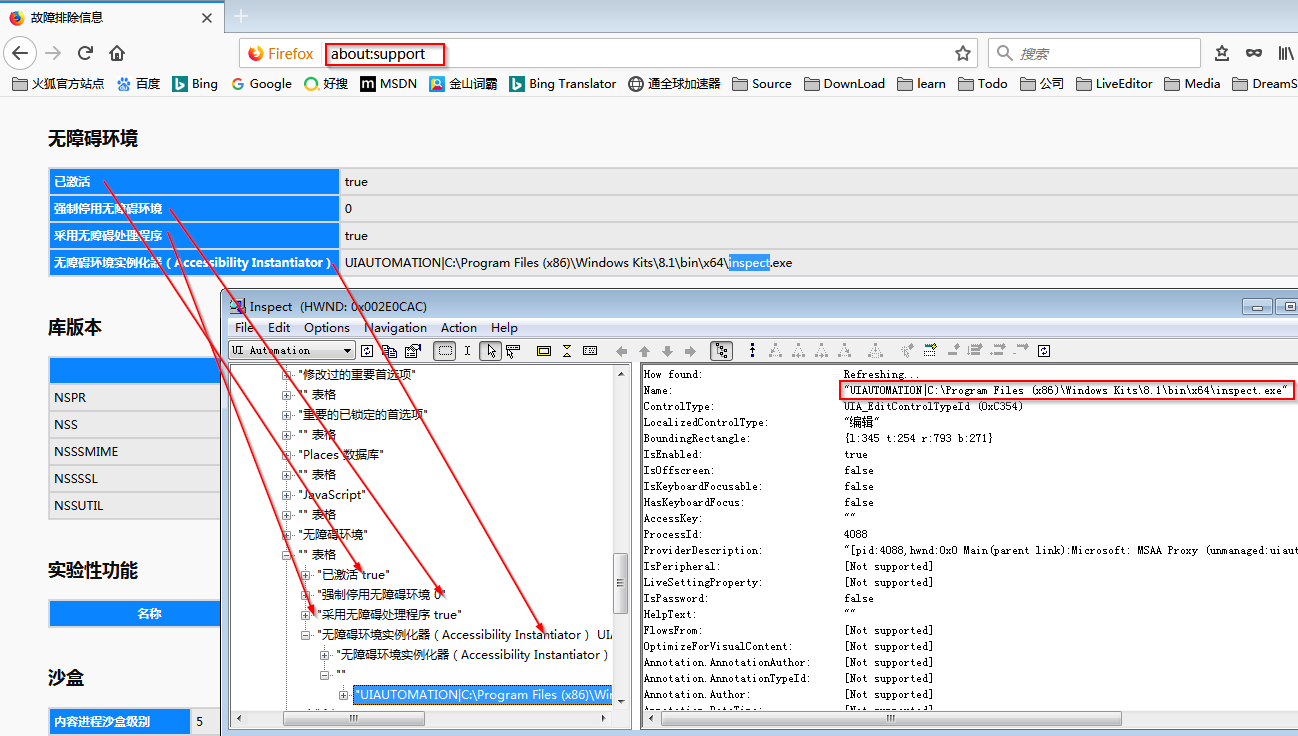
Task: Open the DownLoad bookmarks folder
Action: (x=844, y=83)
